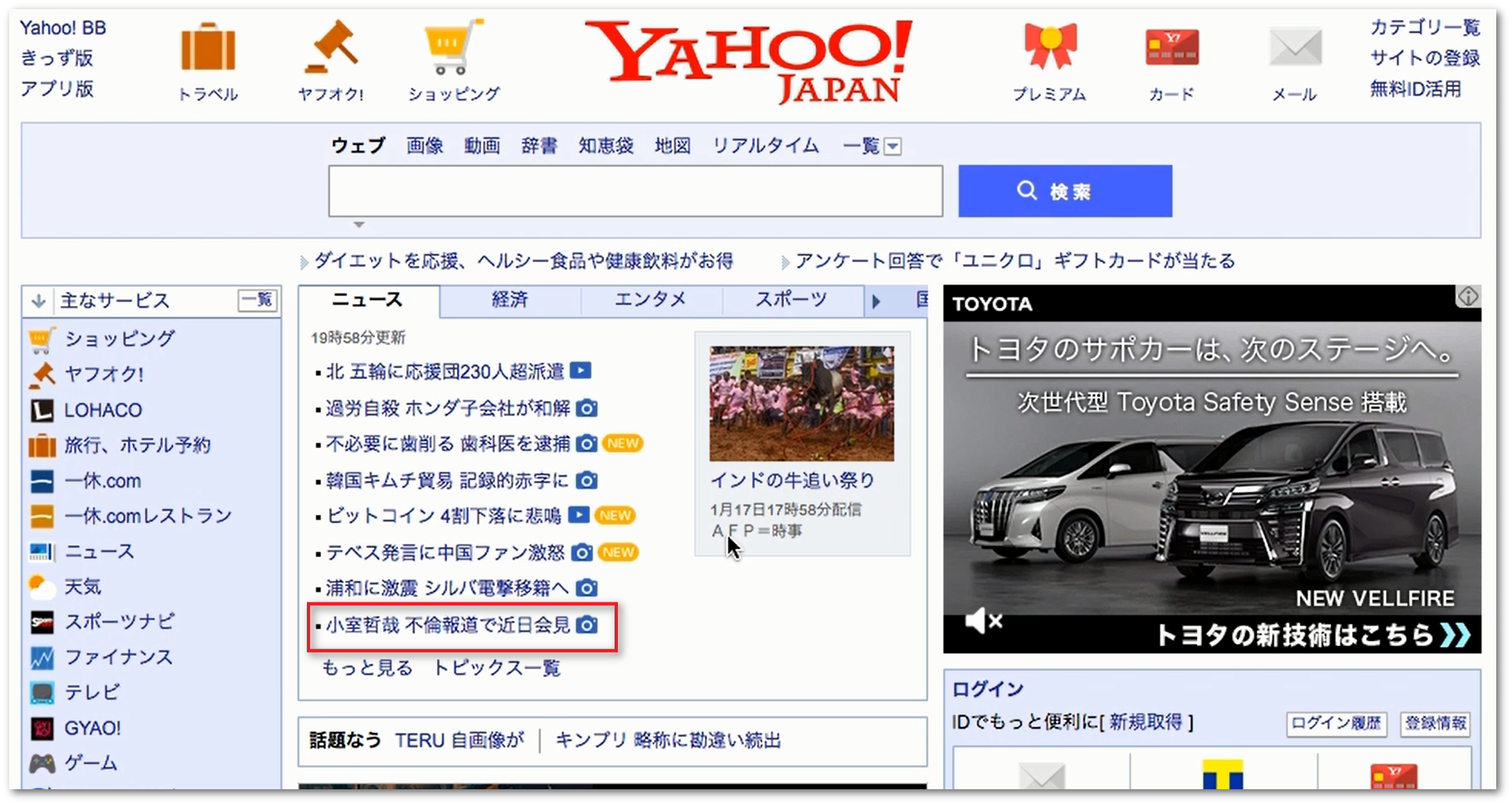Image resolution: width=1512 pixels, height=805 pixels.
Task: Open the 登録情報 button
Action: tap(1436, 723)
